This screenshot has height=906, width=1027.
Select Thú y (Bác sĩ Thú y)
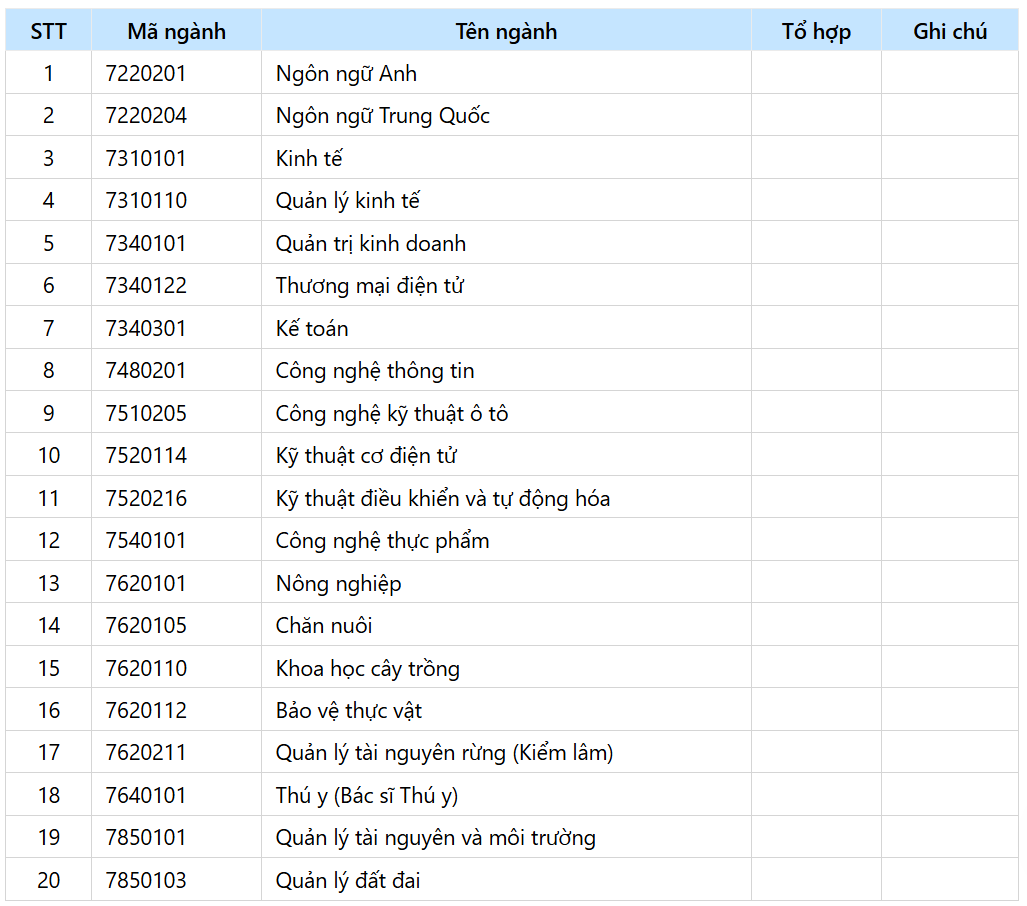tap(367, 796)
